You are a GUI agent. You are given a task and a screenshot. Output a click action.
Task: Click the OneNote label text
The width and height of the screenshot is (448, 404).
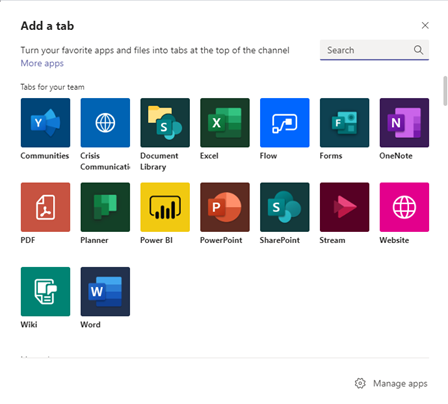click(x=396, y=156)
